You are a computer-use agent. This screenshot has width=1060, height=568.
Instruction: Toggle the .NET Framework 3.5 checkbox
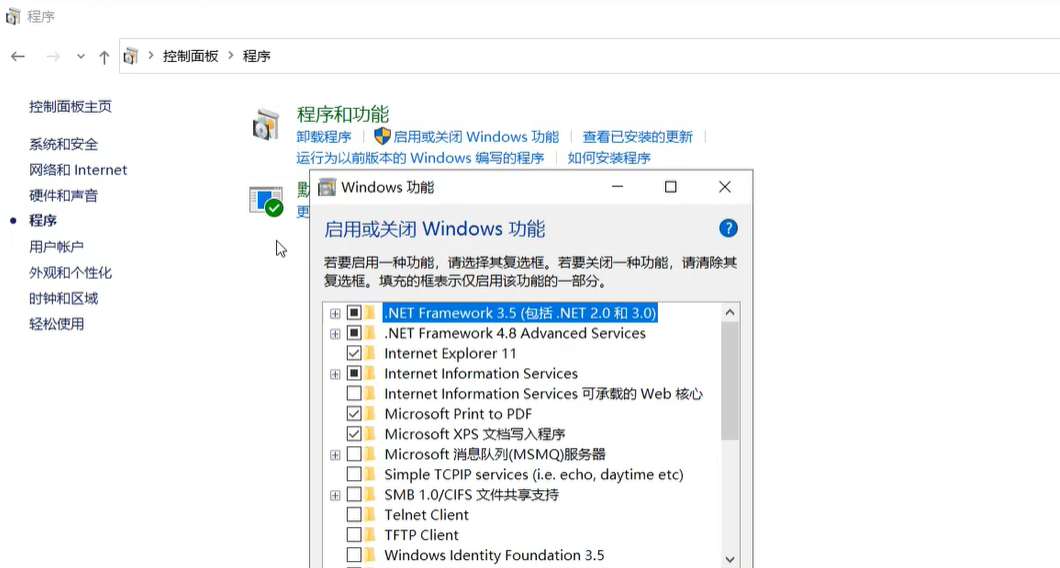[354, 312]
